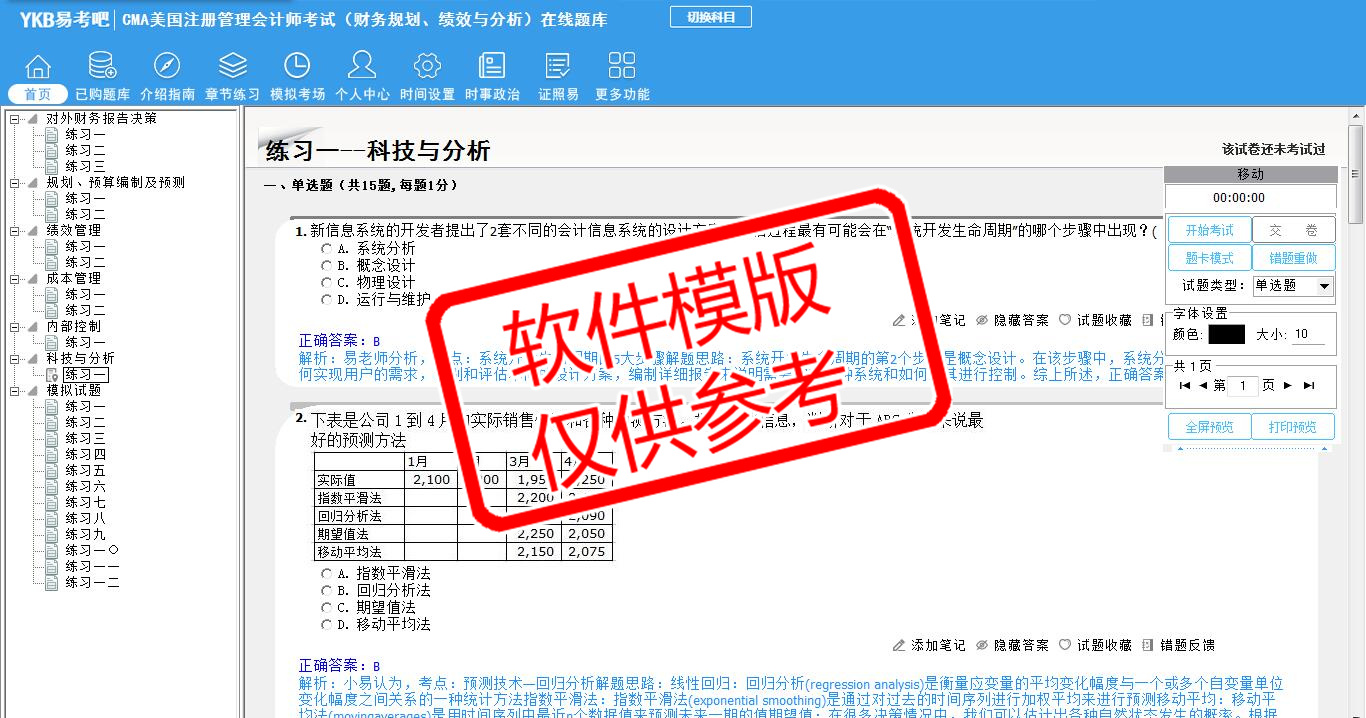Open 练习七 under 模拟试题
The image size is (1366, 718).
(85, 502)
